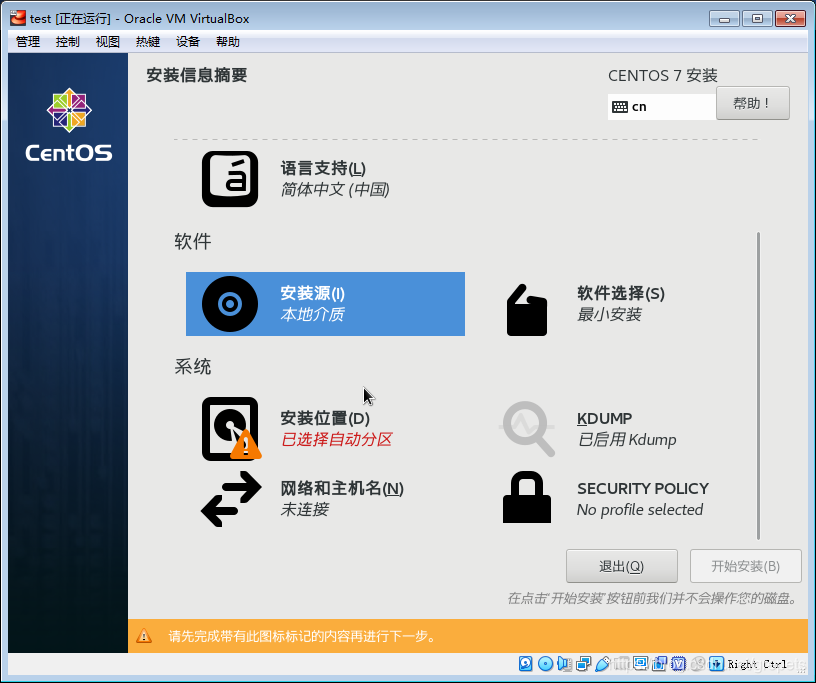Click the disk-operation hint text below buttons
Image resolution: width=816 pixels, height=683 pixels.
[653, 598]
